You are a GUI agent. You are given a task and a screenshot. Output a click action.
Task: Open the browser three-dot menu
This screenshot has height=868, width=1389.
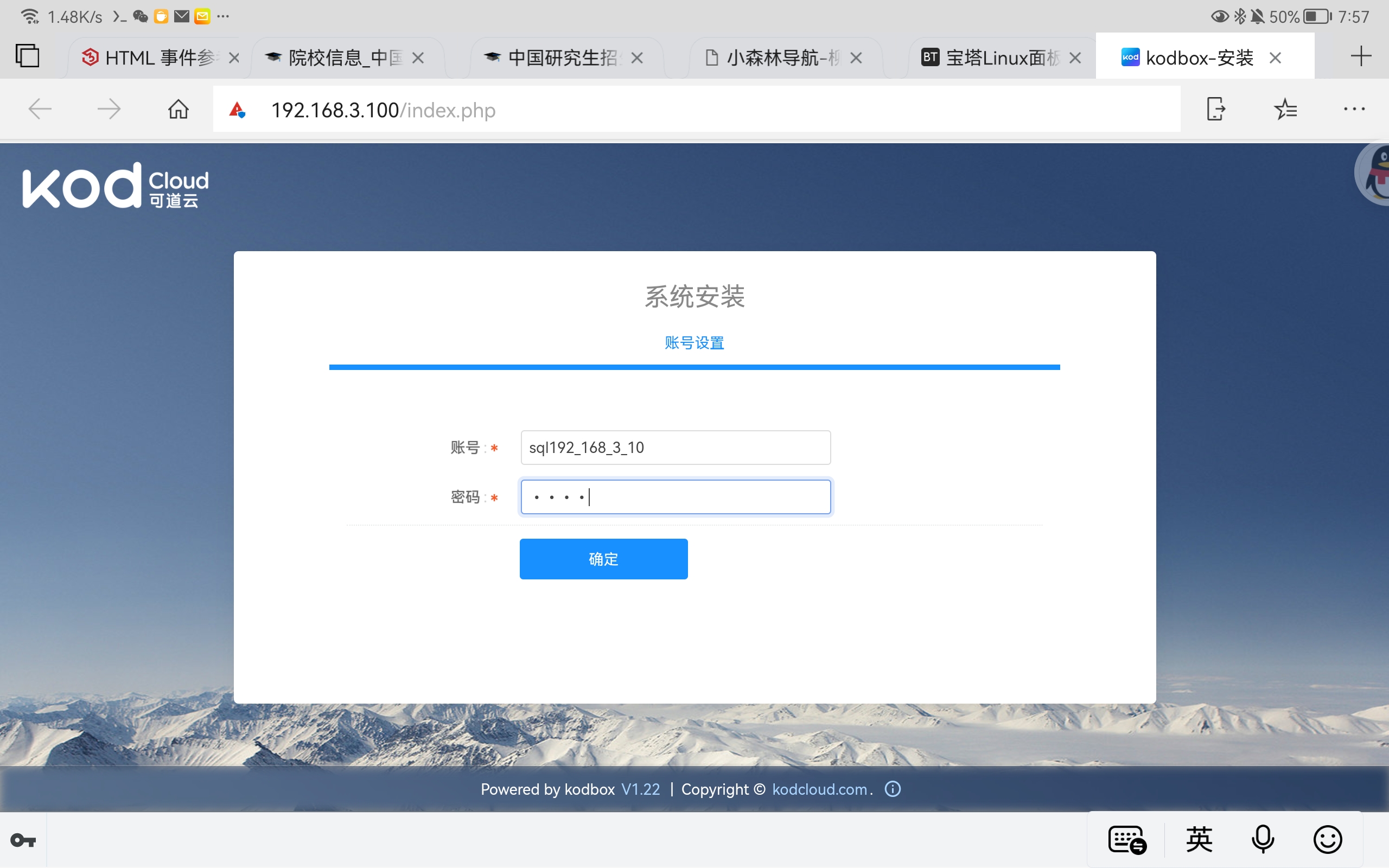point(1354,109)
